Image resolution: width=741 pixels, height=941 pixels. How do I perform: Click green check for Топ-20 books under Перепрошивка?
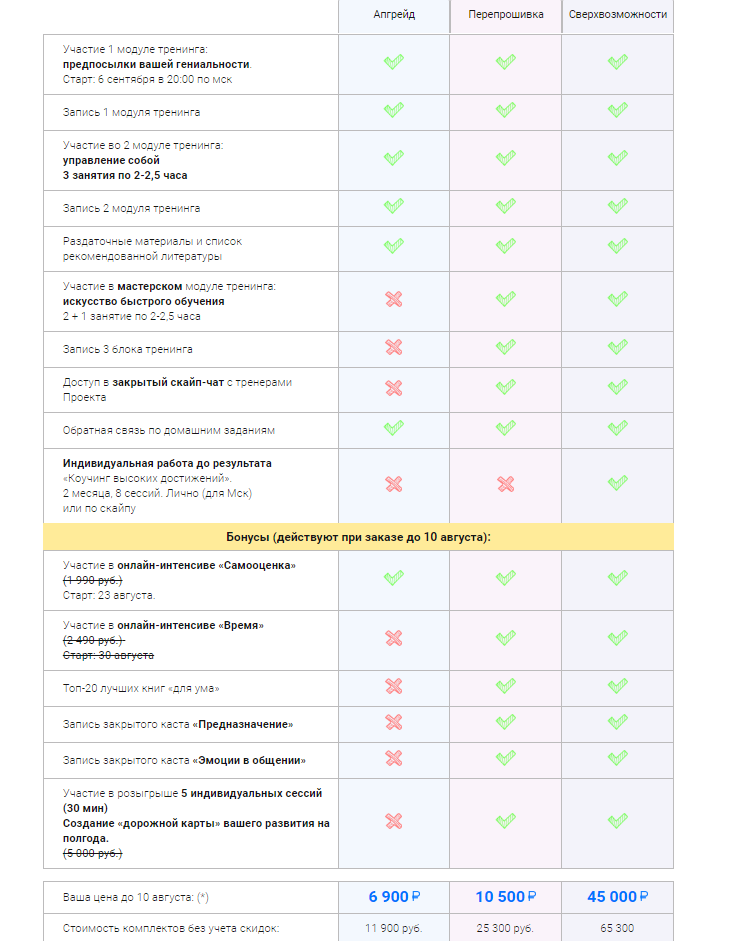pos(506,686)
